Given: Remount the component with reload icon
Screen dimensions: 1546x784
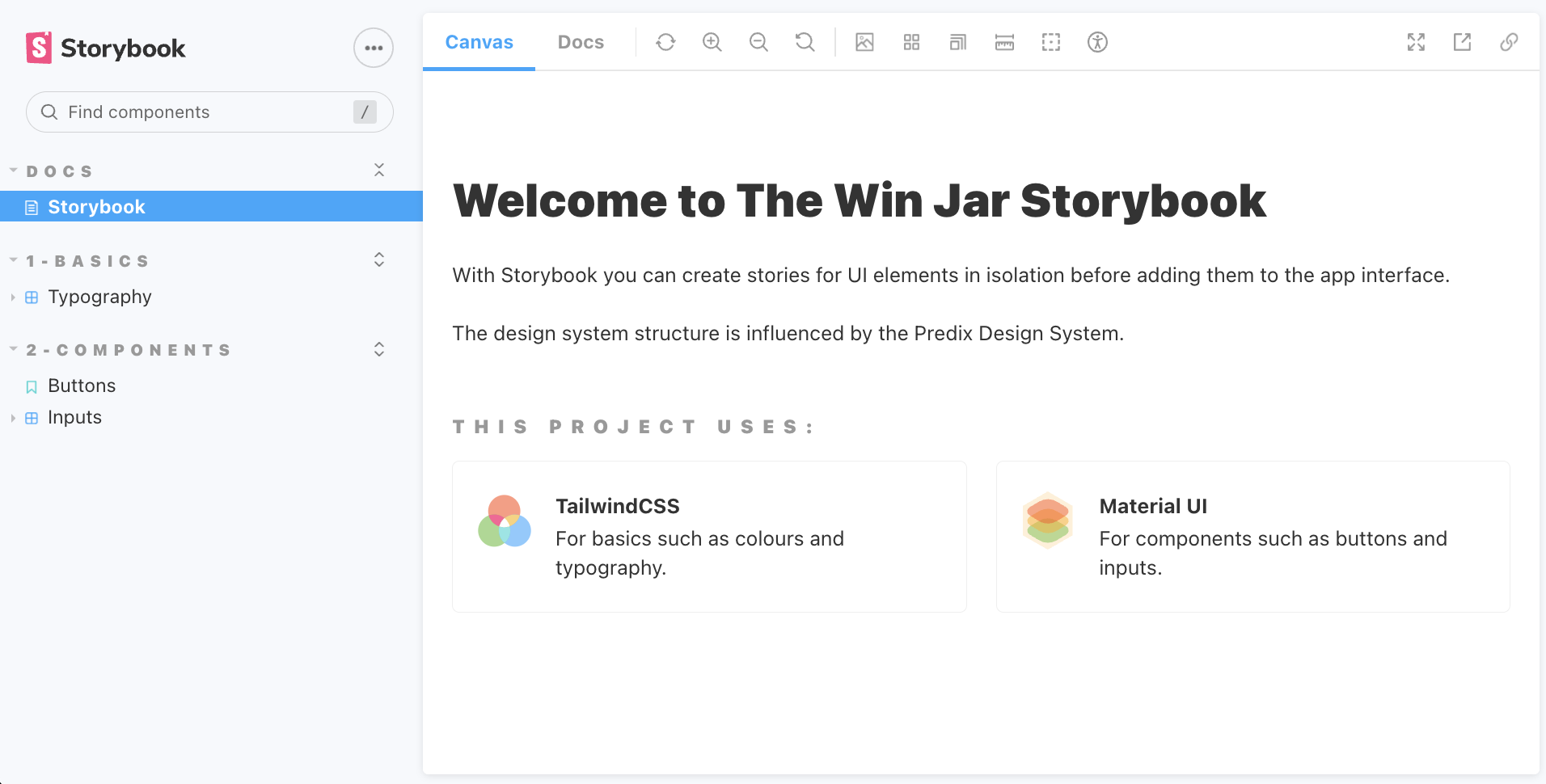Looking at the screenshot, I should click(665, 42).
